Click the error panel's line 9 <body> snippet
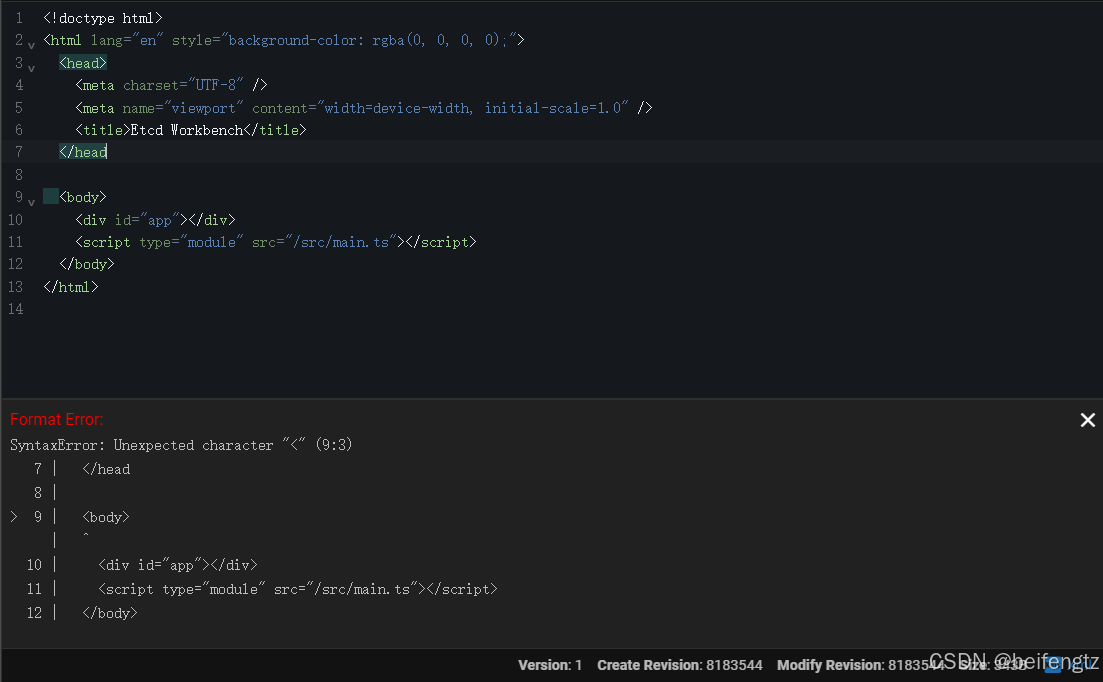1103x682 pixels. click(106, 517)
